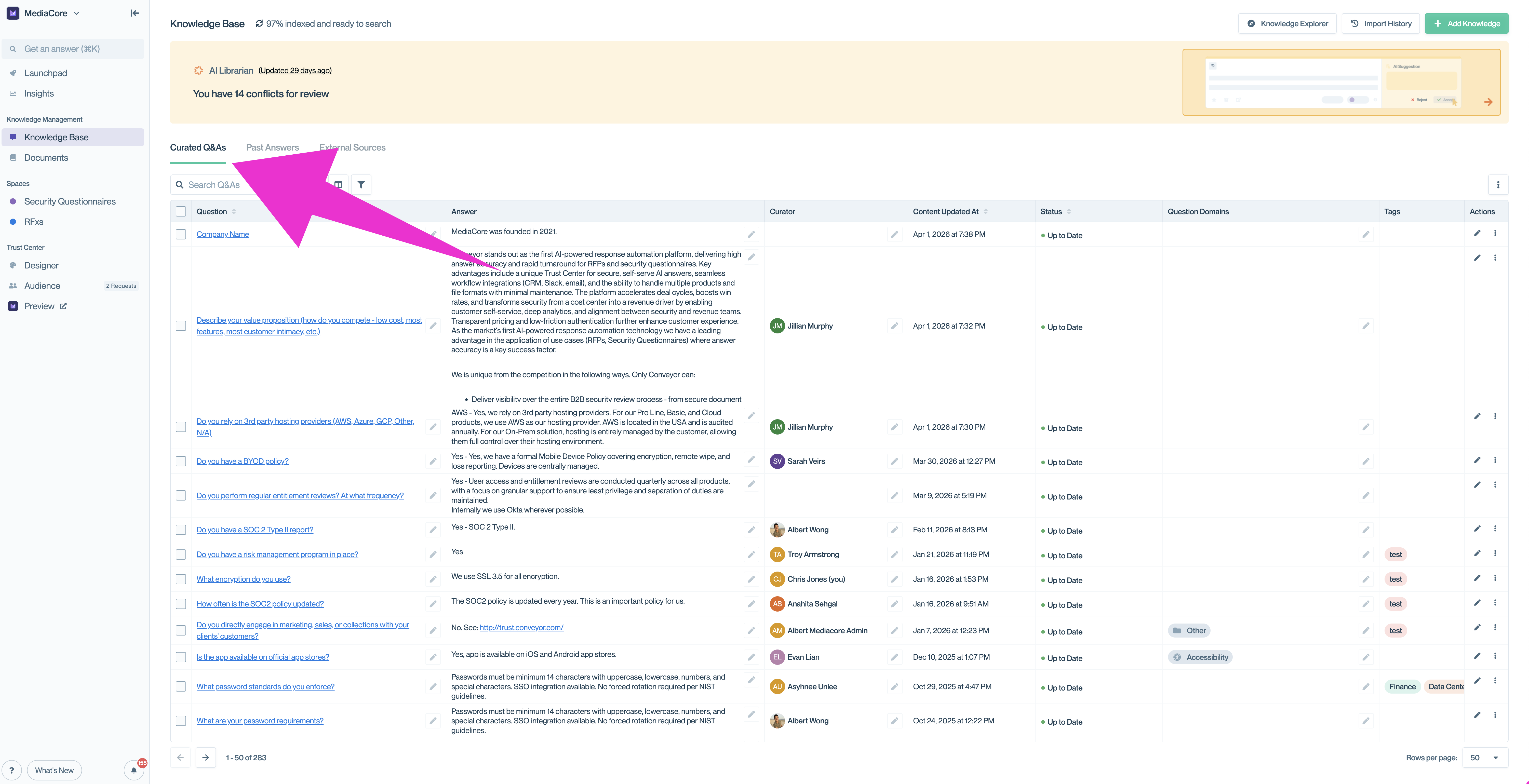Select the BYOD policy row checkbox

181,461
